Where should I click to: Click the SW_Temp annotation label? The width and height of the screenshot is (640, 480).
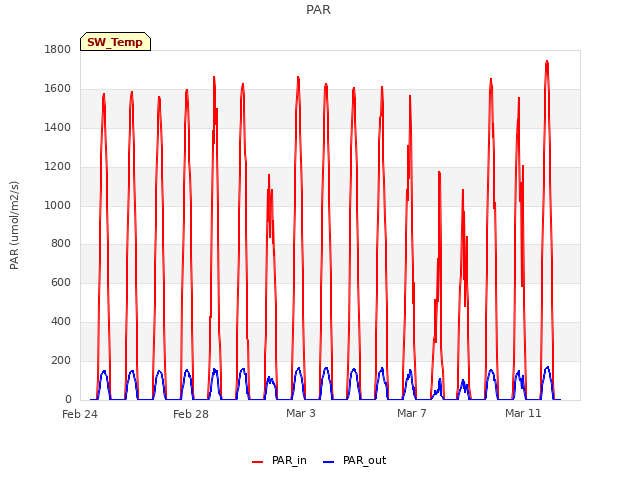click(x=115, y=42)
